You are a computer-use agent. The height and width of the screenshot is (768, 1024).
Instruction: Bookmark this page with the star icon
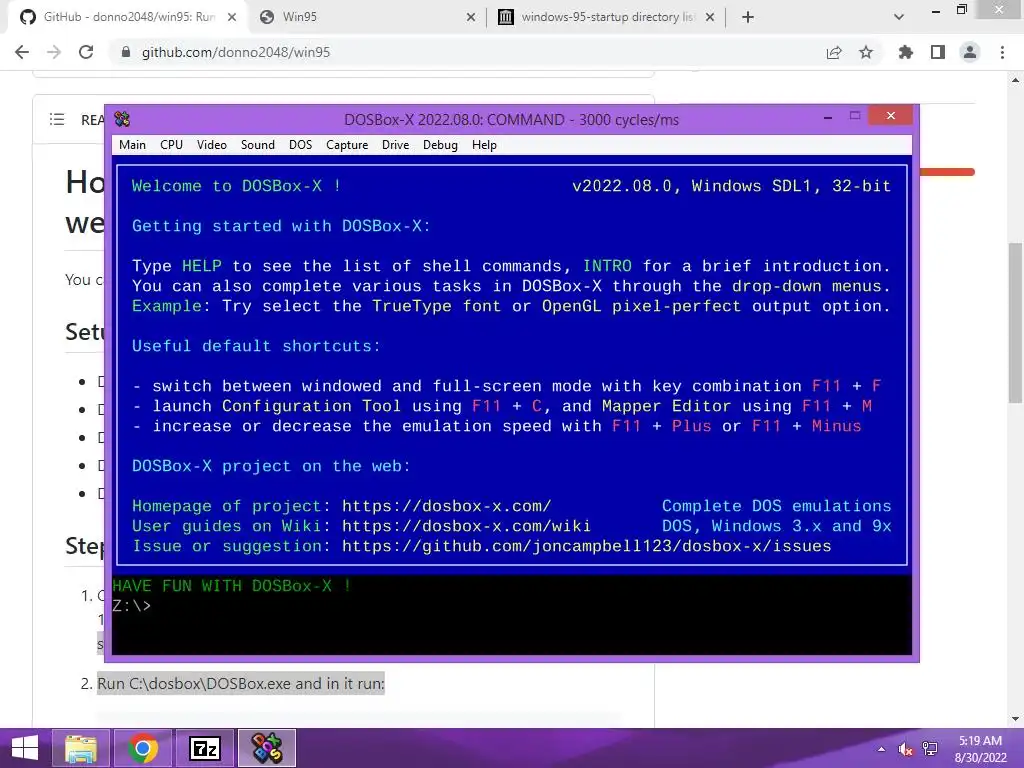point(866,52)
